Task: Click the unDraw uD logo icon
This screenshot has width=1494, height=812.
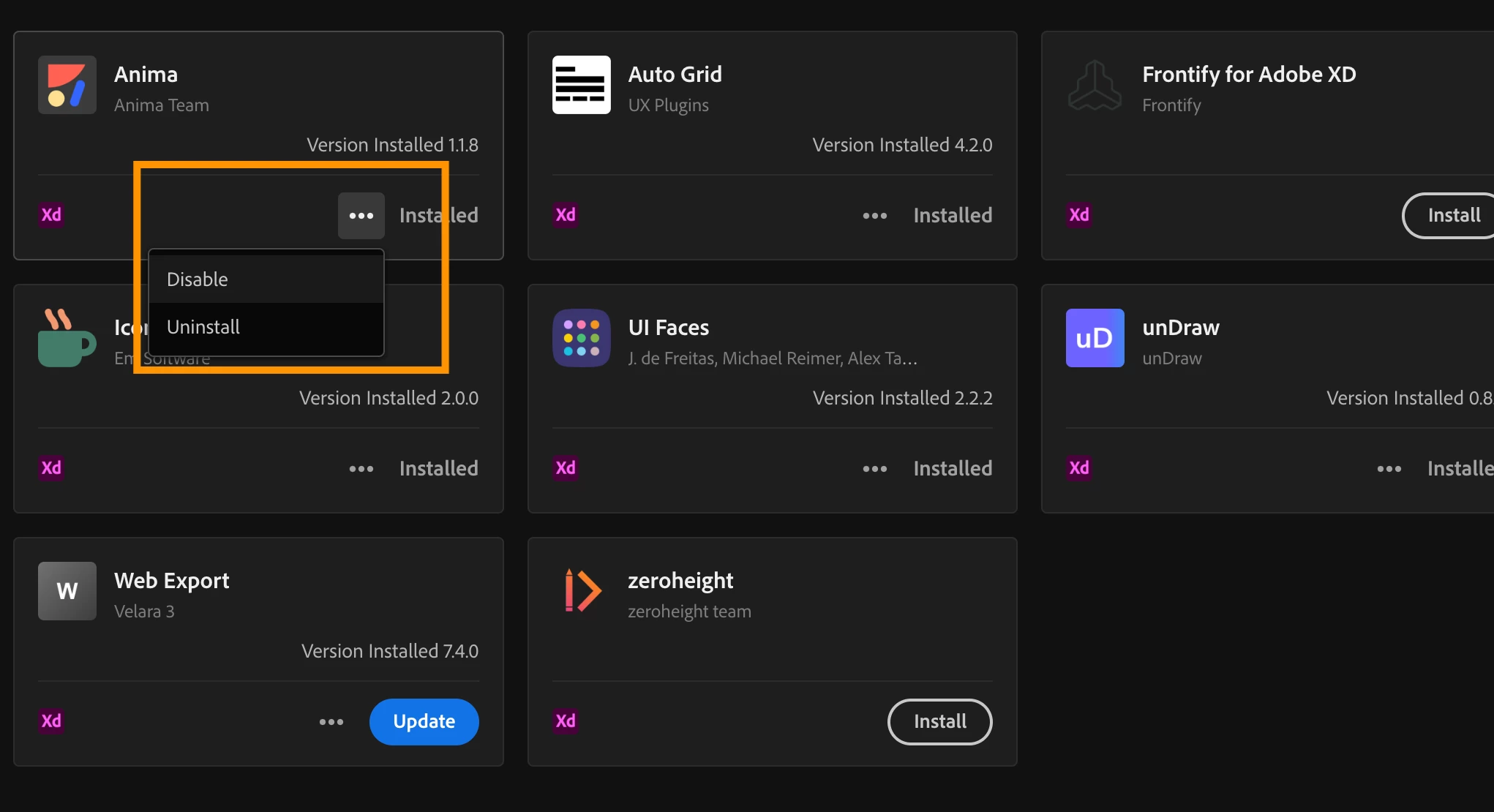Action: (1095, 338)
